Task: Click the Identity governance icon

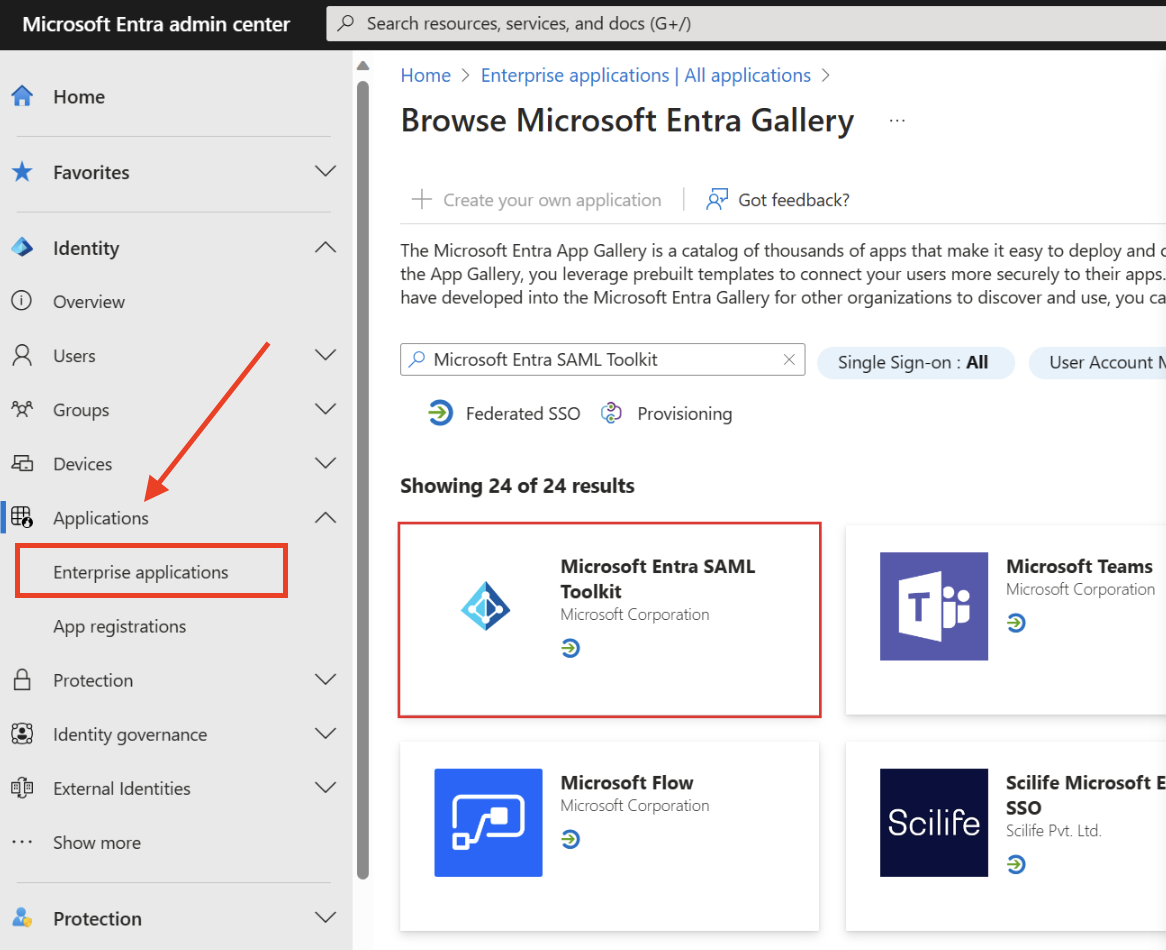Action: tap(22, 734)
